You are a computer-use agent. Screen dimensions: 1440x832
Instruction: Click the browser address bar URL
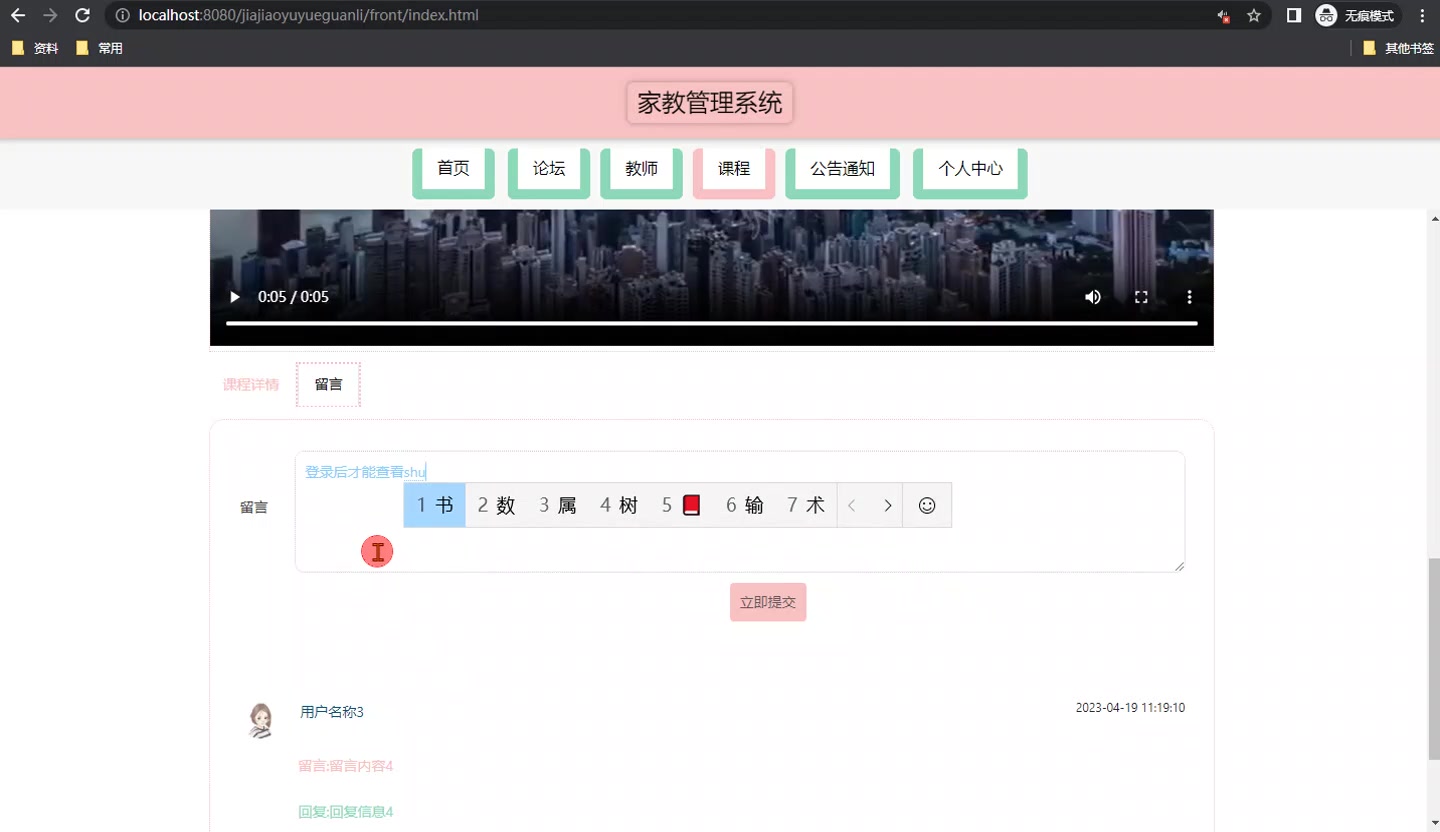309,16
